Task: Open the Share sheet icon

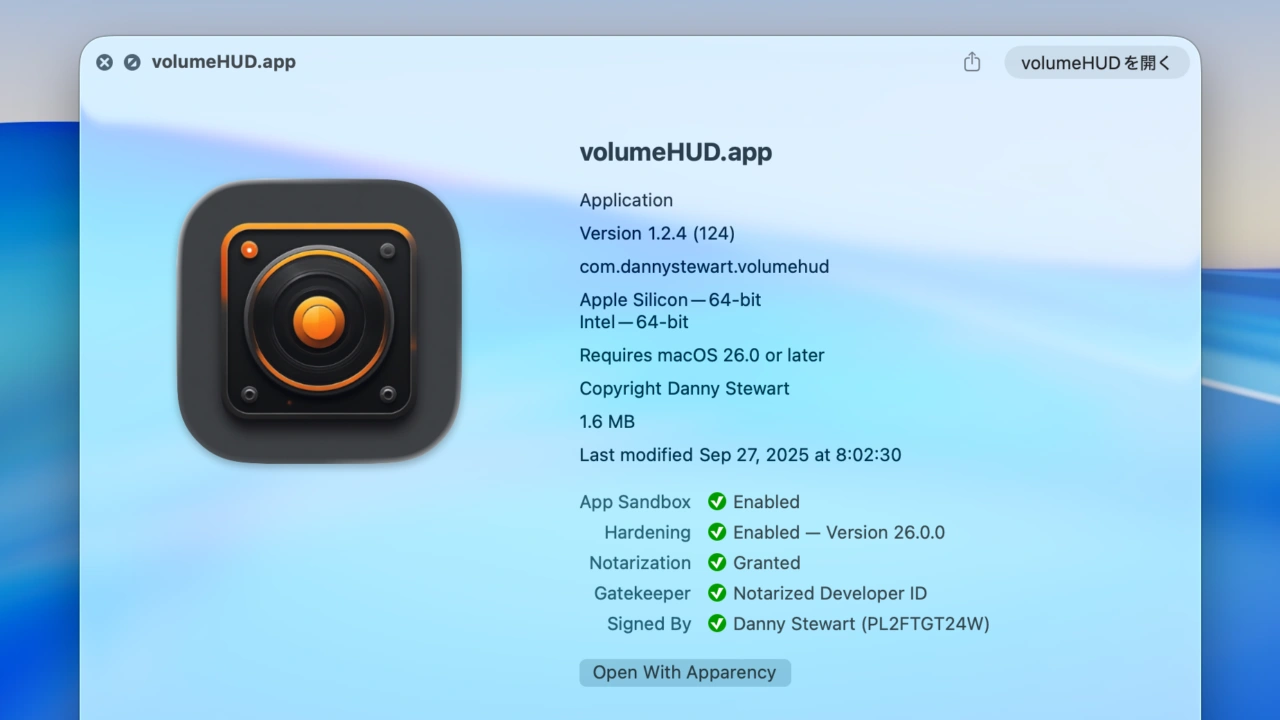Action: tap(971, 61)
